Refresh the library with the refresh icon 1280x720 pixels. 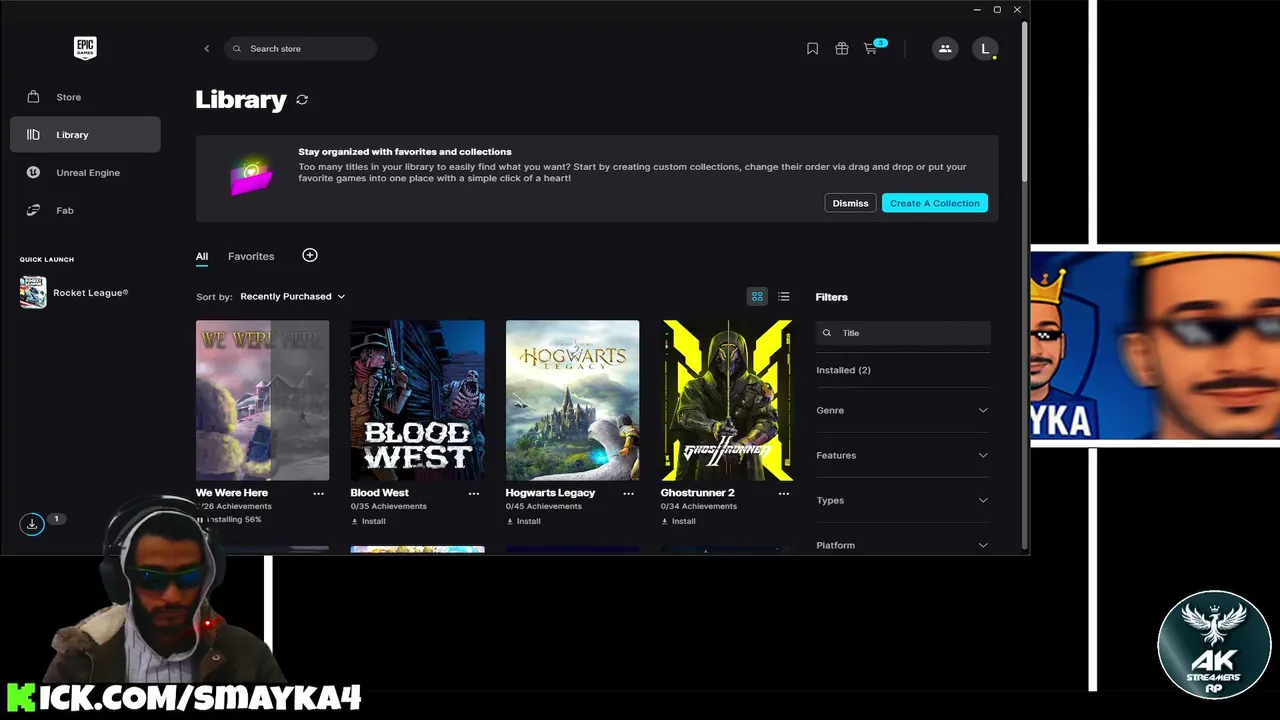(x=302, y=100)
